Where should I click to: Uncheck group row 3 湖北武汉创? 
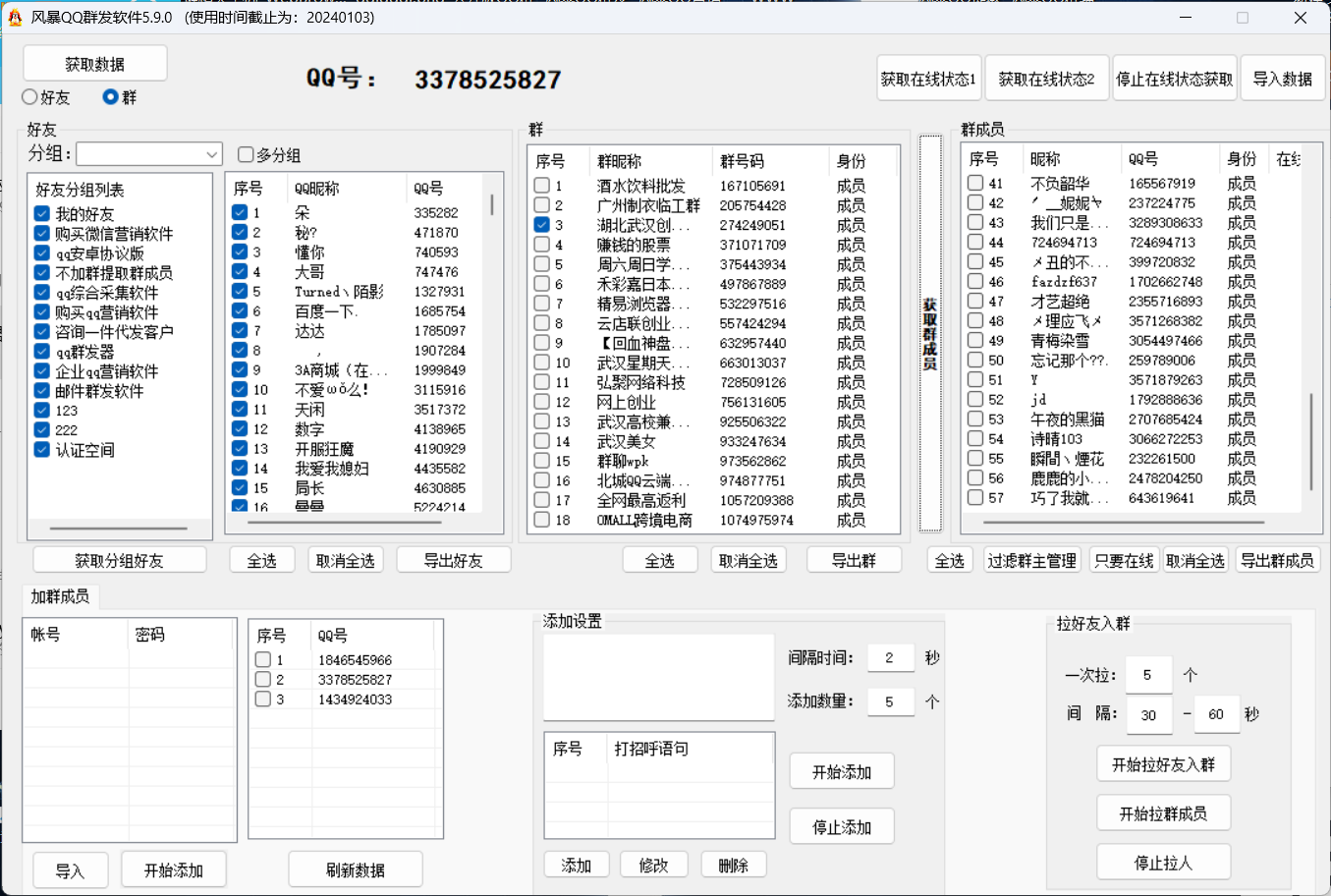541,225
